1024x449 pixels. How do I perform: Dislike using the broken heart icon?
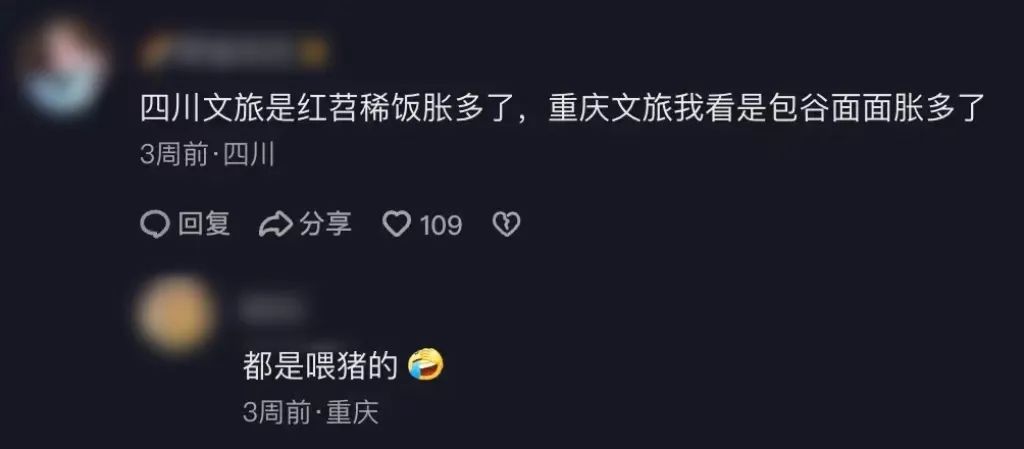(505, 225)
